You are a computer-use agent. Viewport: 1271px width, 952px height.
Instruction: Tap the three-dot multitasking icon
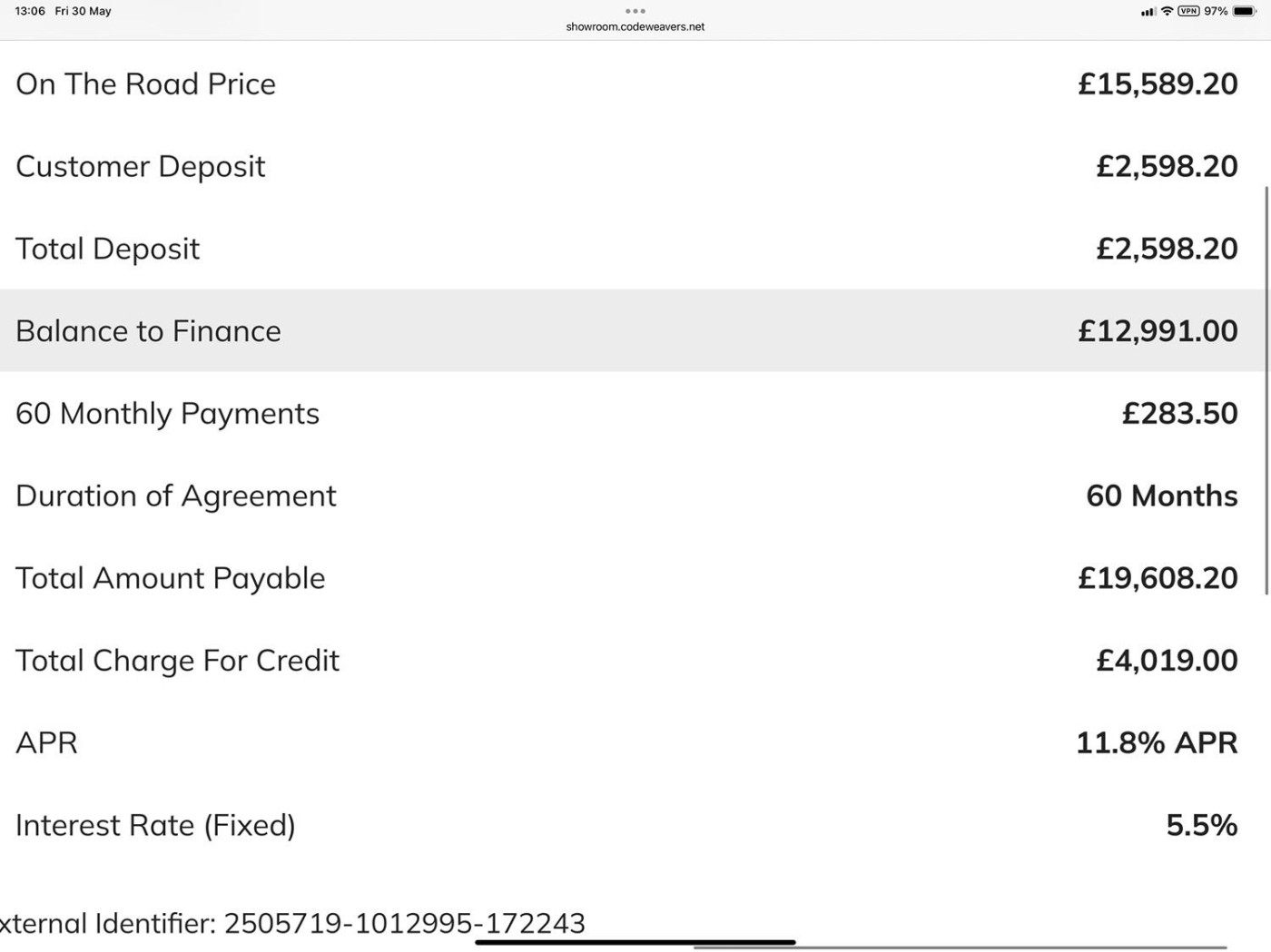click(x=635, y=11)
